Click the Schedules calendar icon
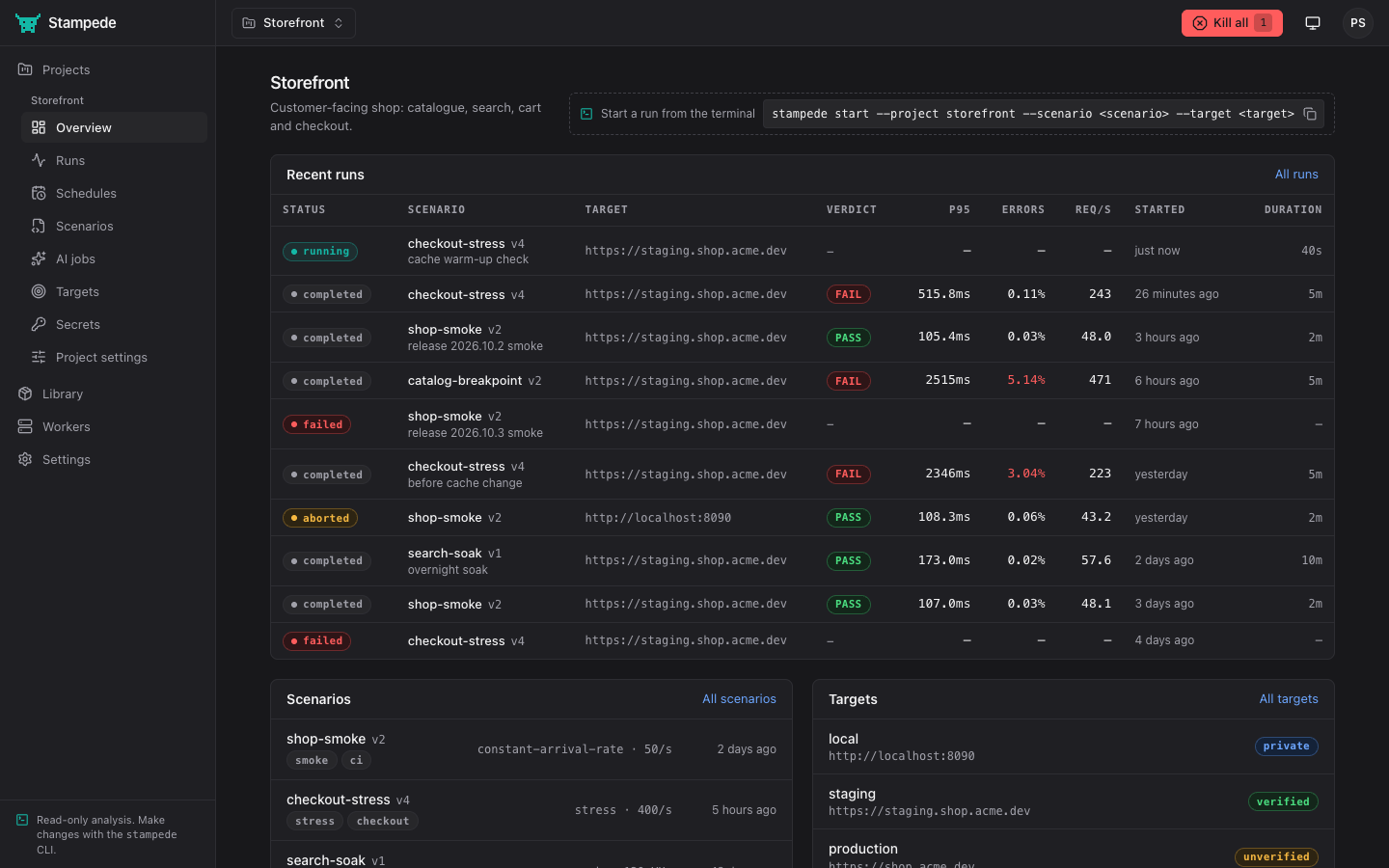The image size is (1389, 868). [39, 193]
